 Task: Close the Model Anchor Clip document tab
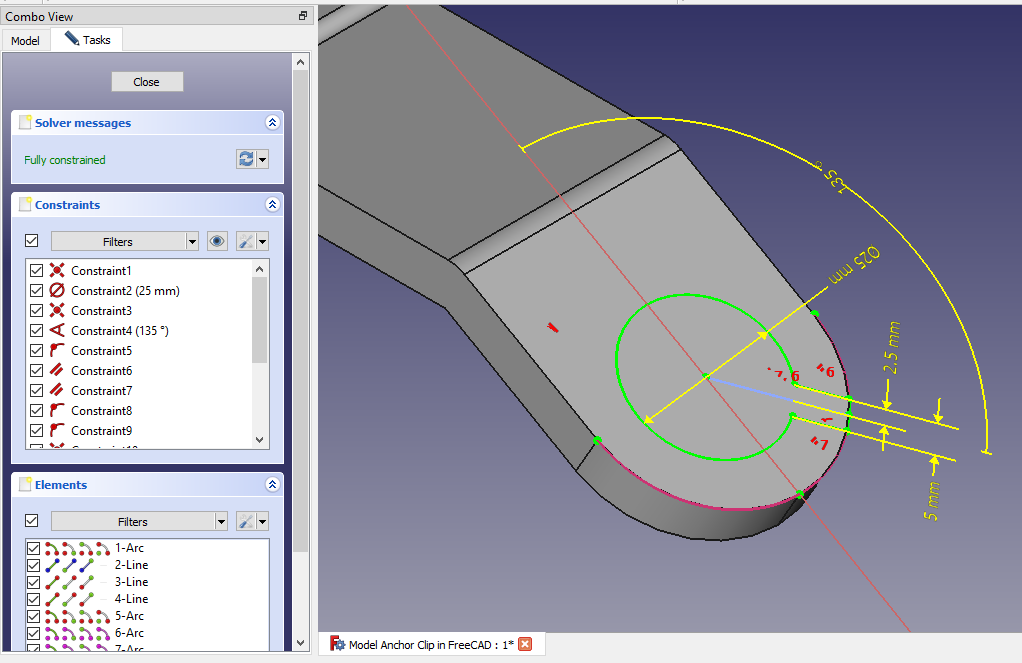coord(525,645)
